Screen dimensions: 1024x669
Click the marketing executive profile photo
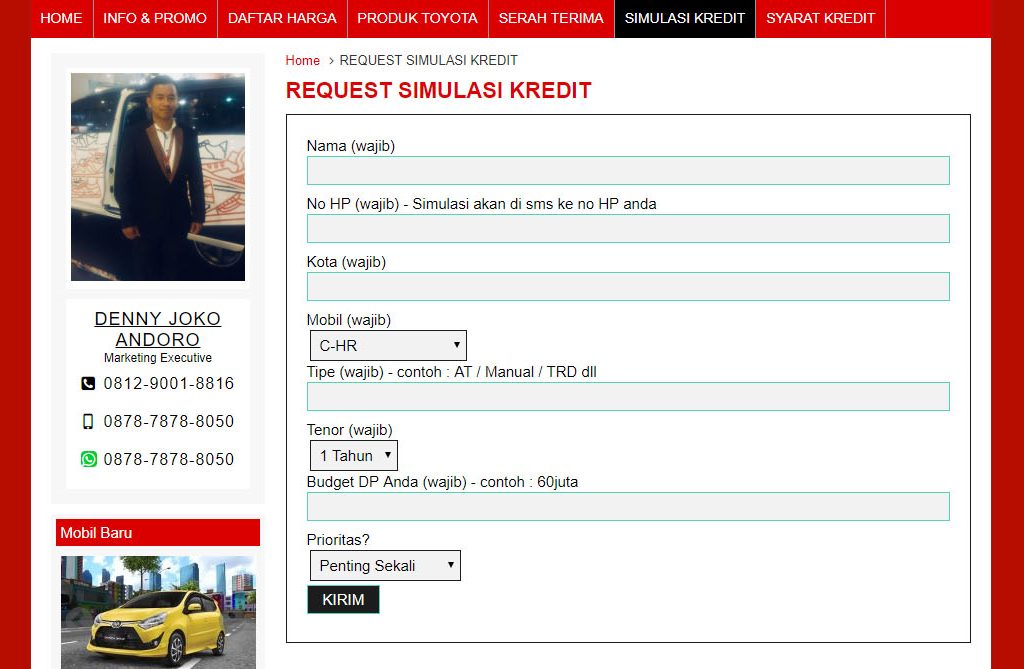(158, 177)
